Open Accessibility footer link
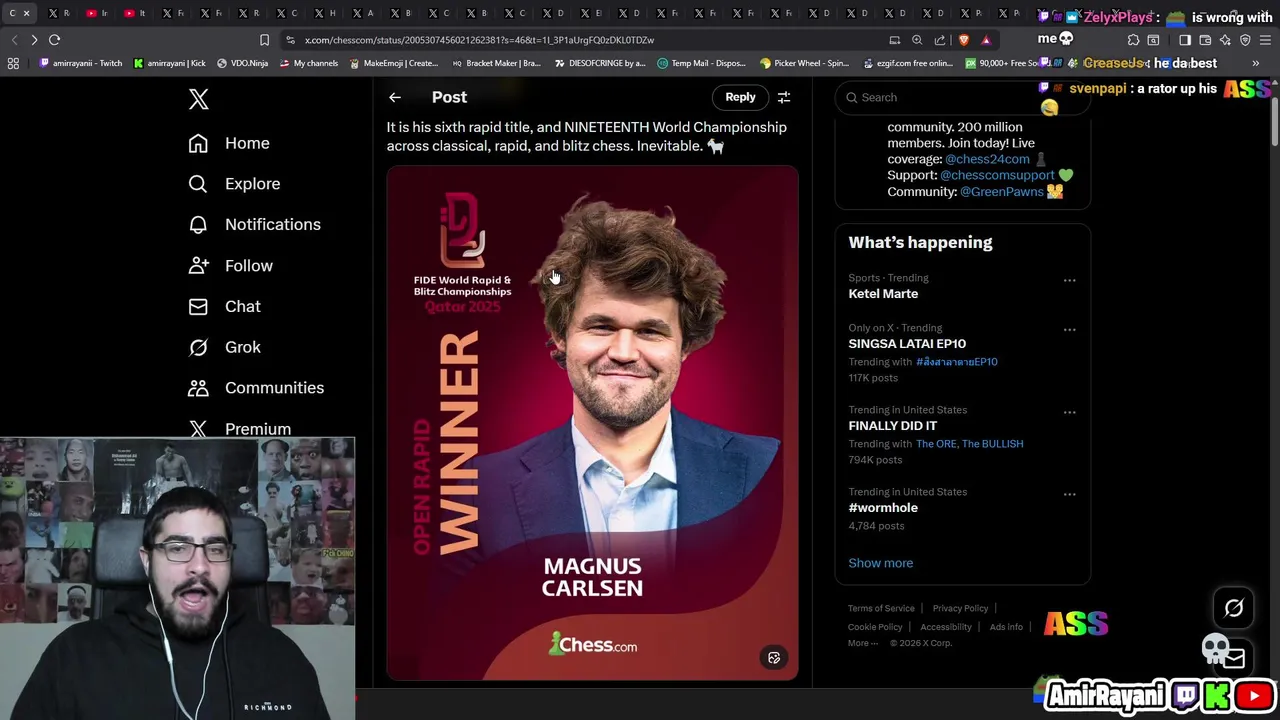 [946, 627]
